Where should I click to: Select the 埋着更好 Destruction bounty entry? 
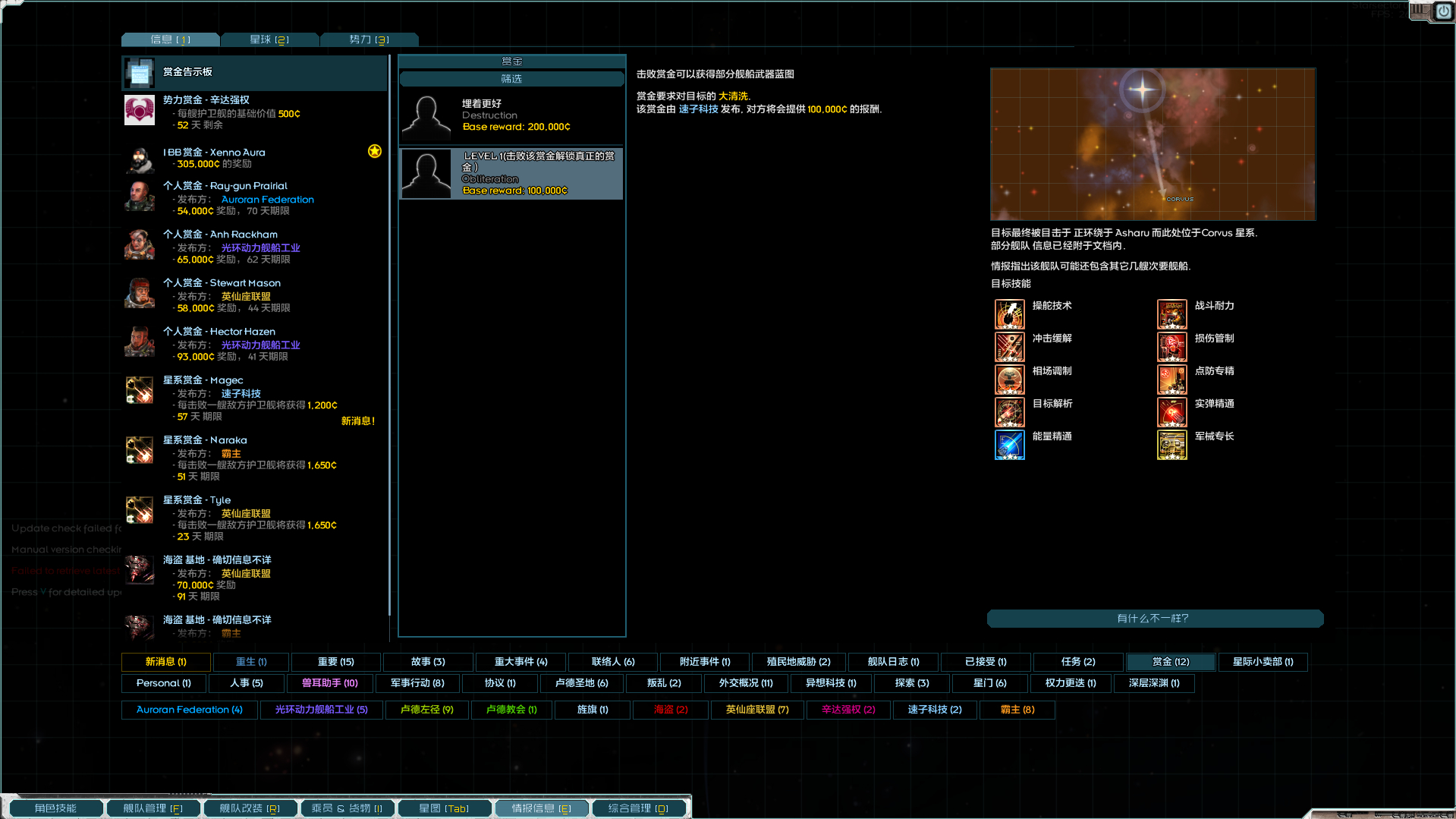pyautogui.click(x=511, y=115)
